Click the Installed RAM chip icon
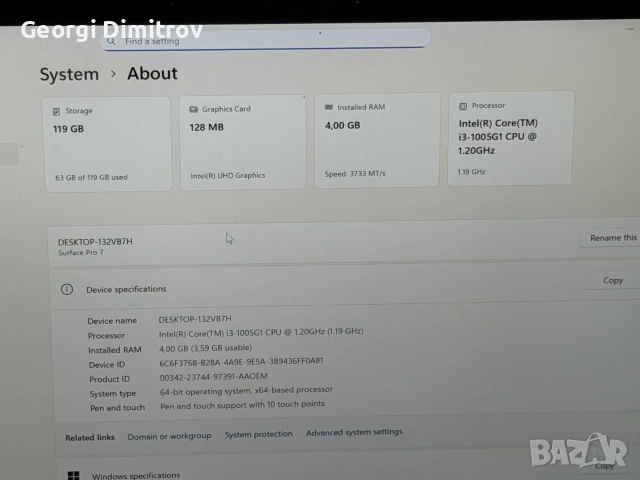Screen dimensions: 640x480 tap(329, 107)
